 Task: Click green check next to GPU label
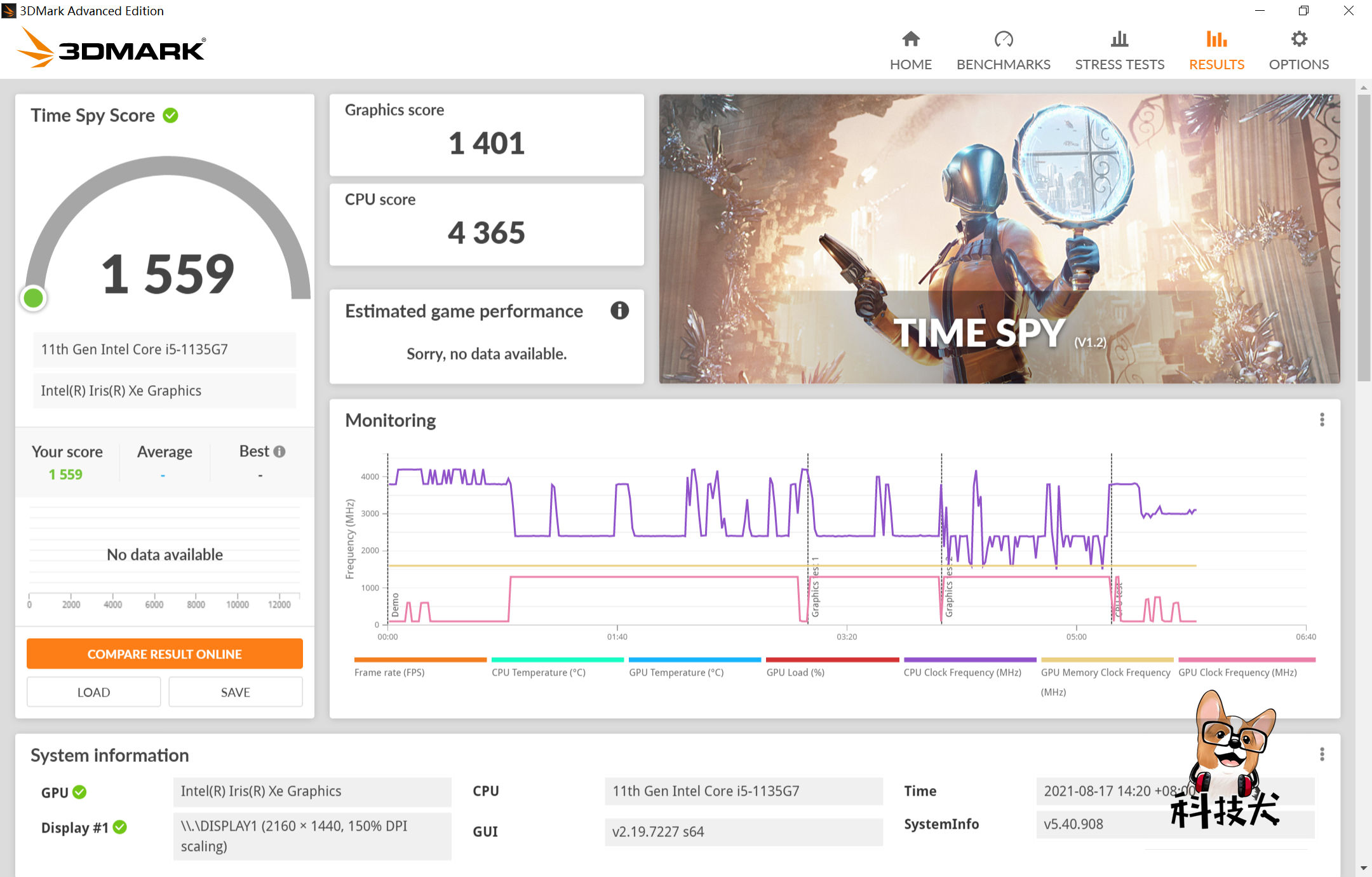coord(79,792)
